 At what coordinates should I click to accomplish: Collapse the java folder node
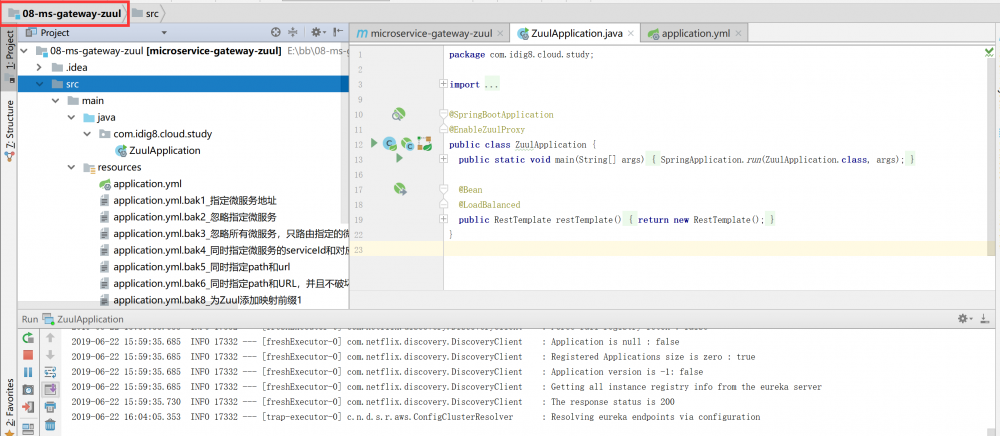click(x=71, y=117)
